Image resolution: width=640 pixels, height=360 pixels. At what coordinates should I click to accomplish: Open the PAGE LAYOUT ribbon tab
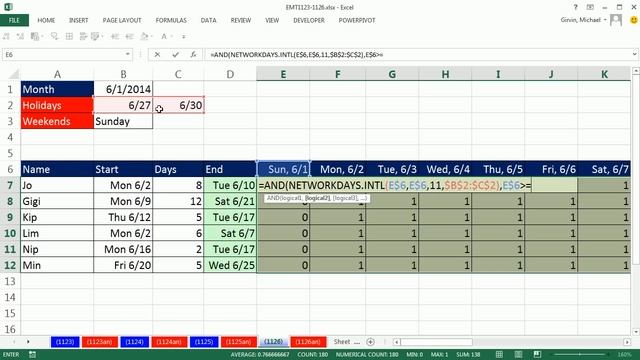[122, 20]
